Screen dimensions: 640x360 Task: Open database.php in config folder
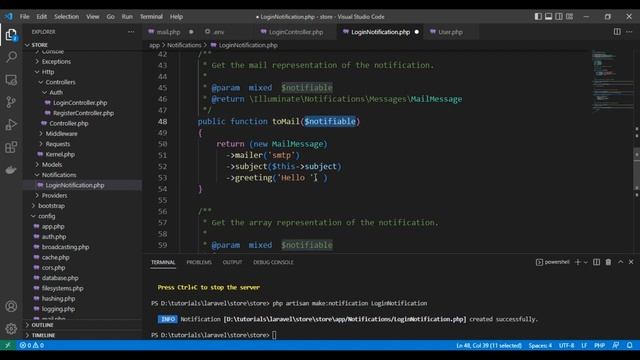tap(60, 278)
